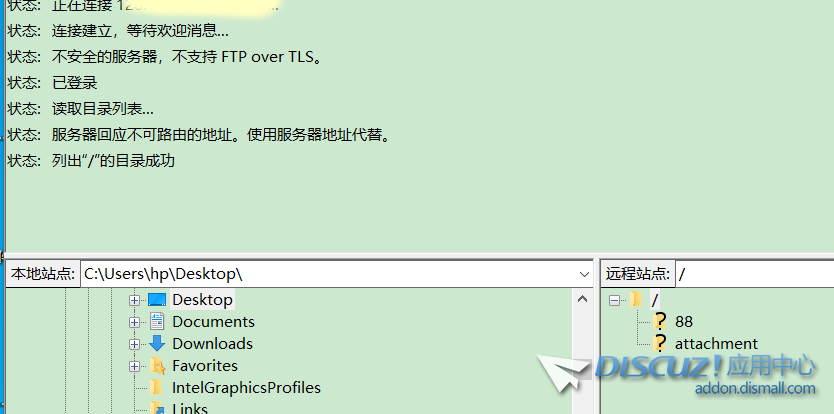The height and width of the screenshot is (414, 834).
Task: Click the 服务器回应不可路由的地址 log line
Action: 222,135
